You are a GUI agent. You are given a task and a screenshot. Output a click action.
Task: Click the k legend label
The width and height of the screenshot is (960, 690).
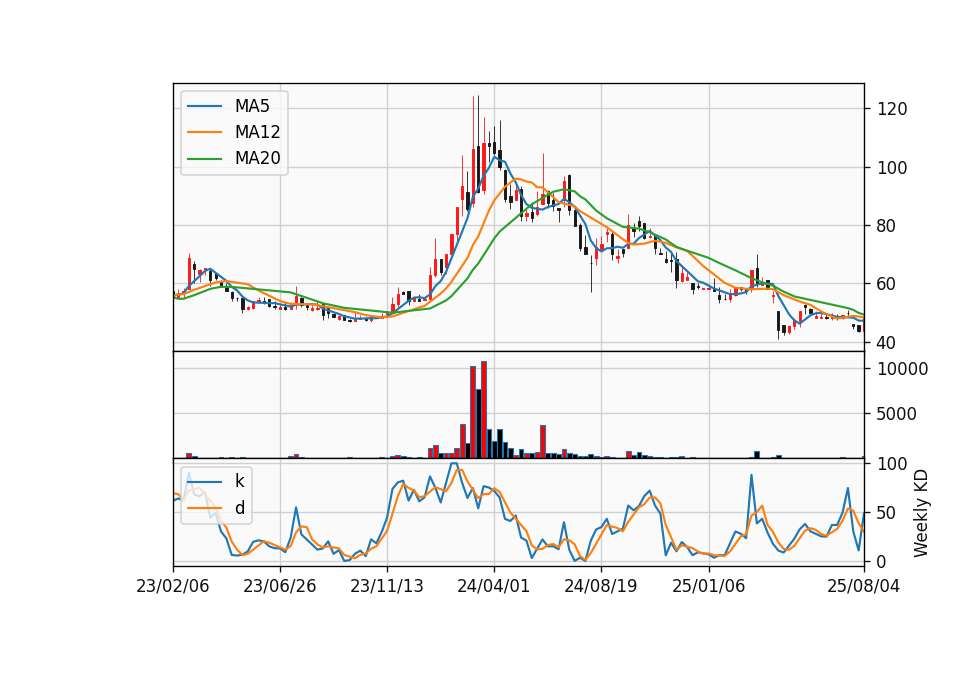click(239, 481)
